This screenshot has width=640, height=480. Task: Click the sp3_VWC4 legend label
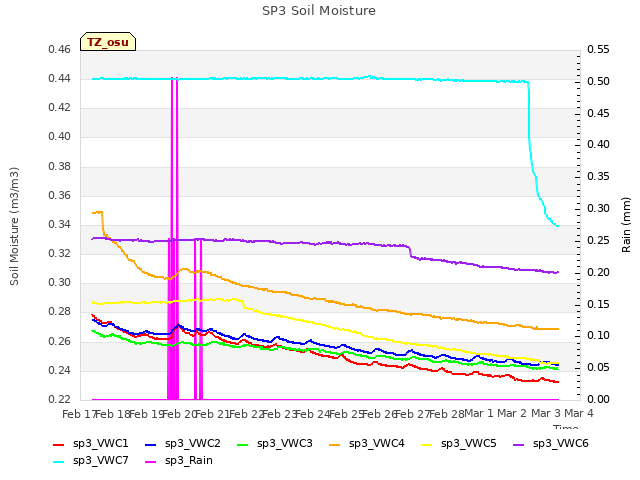(x=376, y=443)
